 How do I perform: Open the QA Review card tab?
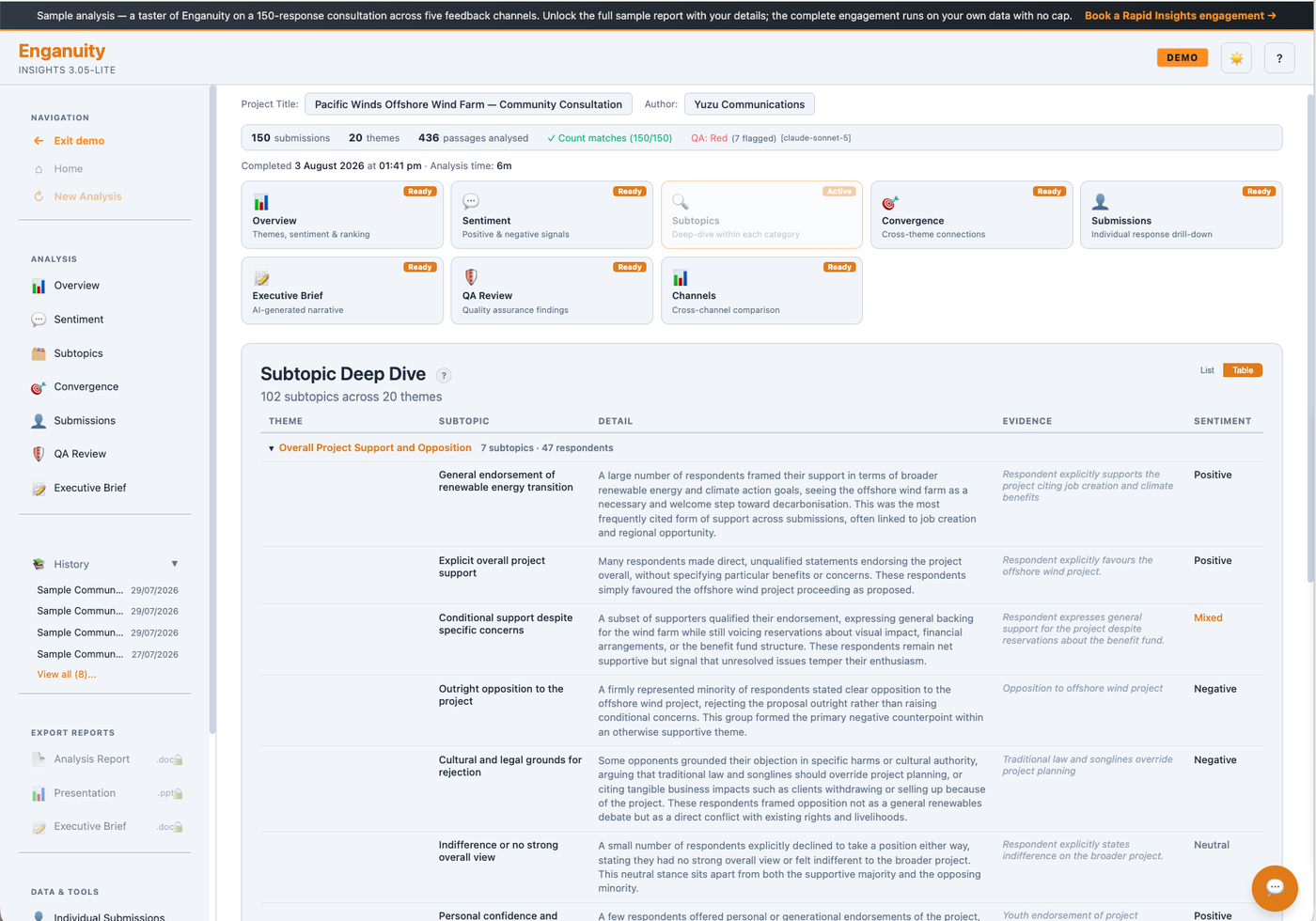pyautogui.click(x=552, y=290)
